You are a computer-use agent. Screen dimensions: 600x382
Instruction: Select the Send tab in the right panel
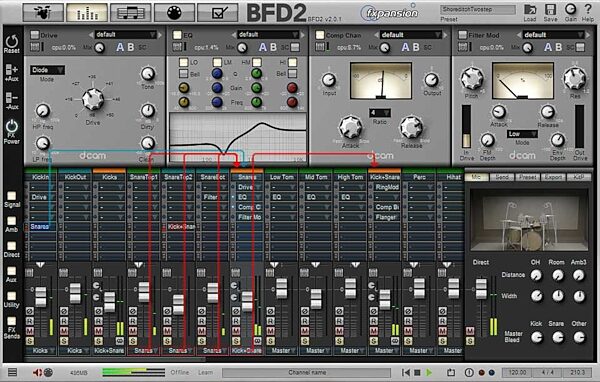[502, 177]
